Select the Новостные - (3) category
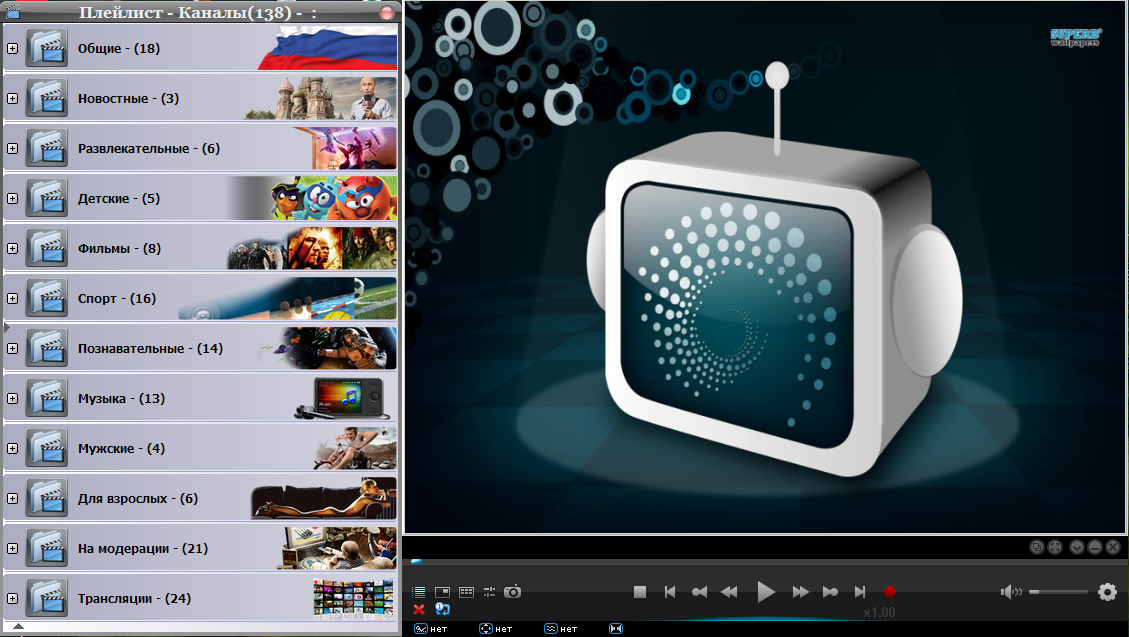Image resolution: width=1129 pixels, height=637 pixels. point(200,98)
